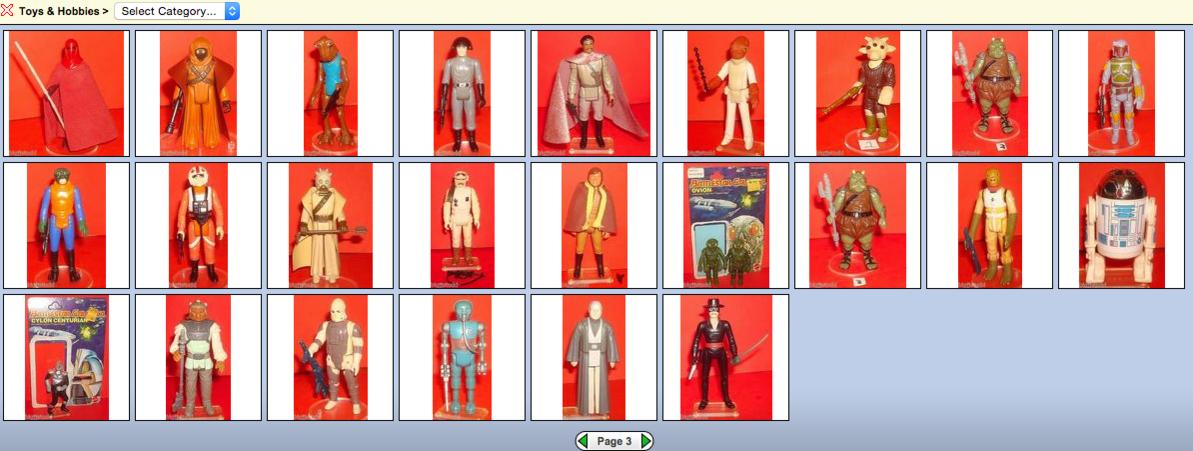
Task: Click the red X icon beside Toys & Hobbies
Action: [7, 11]
